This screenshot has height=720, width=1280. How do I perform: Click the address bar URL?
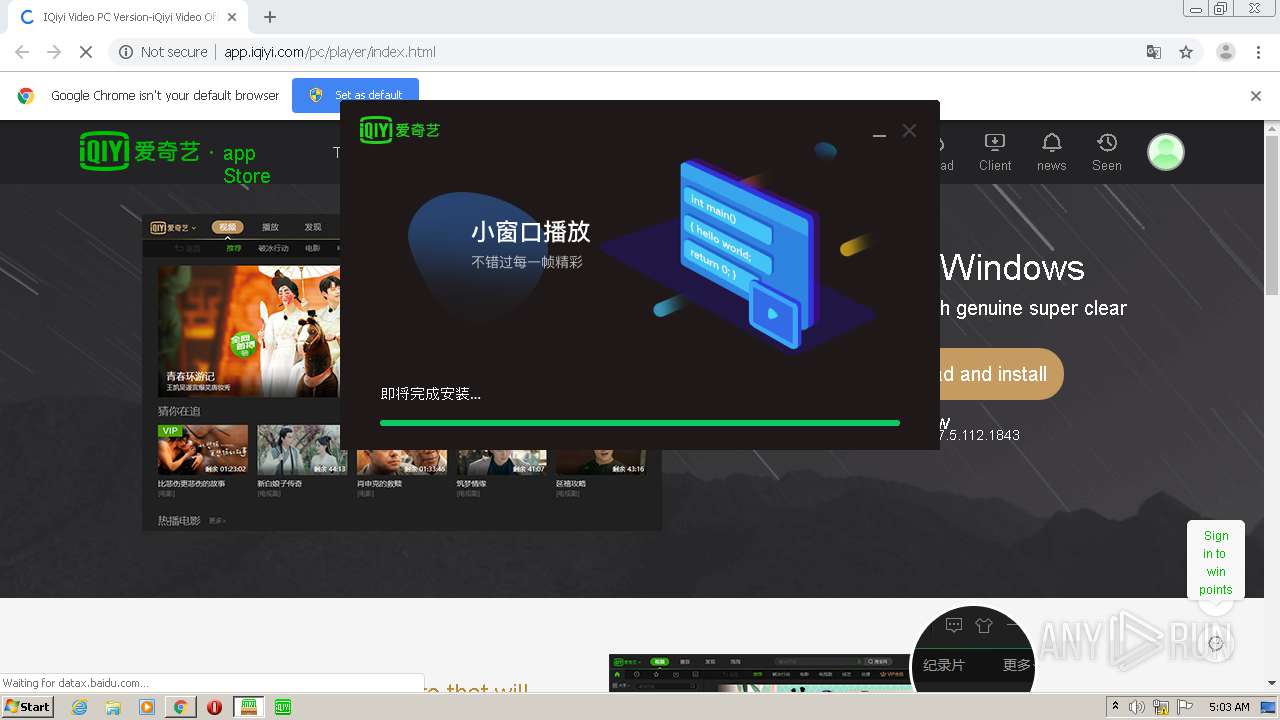pyautogui.click(x=330, y=52)
